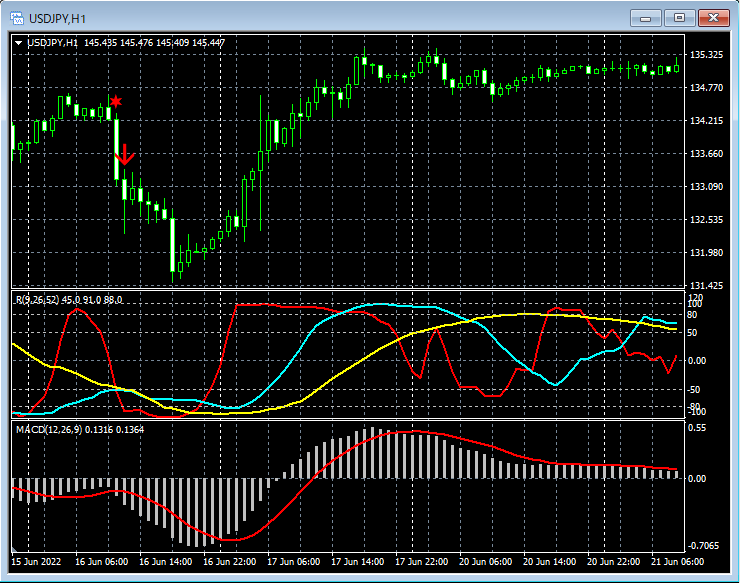Click the 15 Jun 2022 date label
The width and height of the screenshot is (741, 583).
[x=38, y=562]
